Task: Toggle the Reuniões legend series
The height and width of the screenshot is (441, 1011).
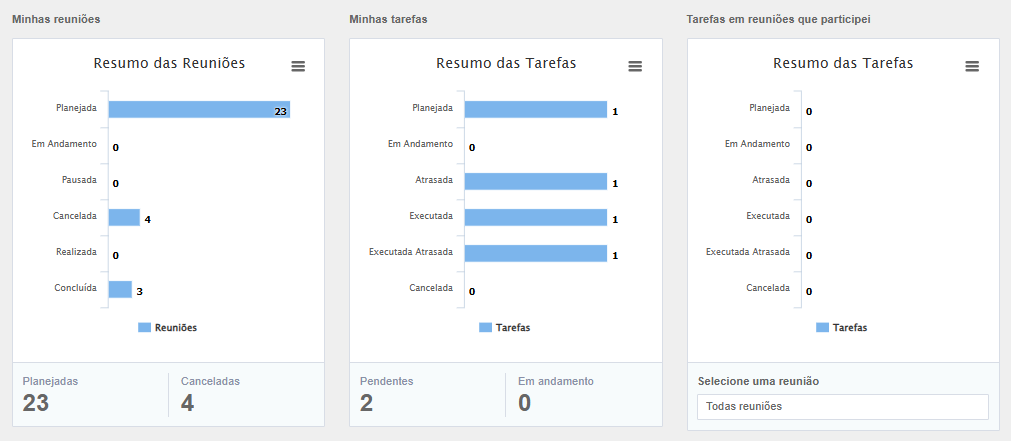Action: [168, 327]
